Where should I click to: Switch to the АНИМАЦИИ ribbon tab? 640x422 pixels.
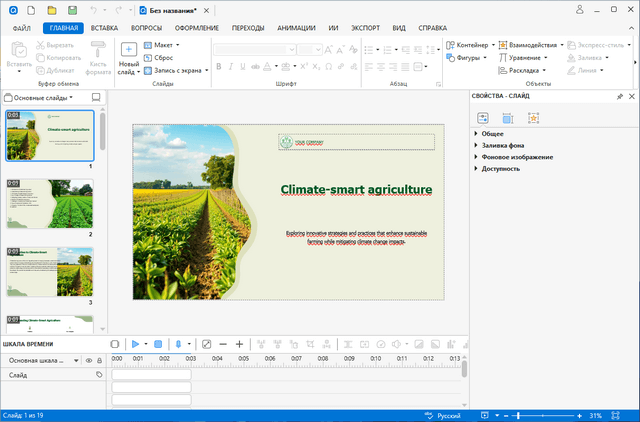click(296, 29)
